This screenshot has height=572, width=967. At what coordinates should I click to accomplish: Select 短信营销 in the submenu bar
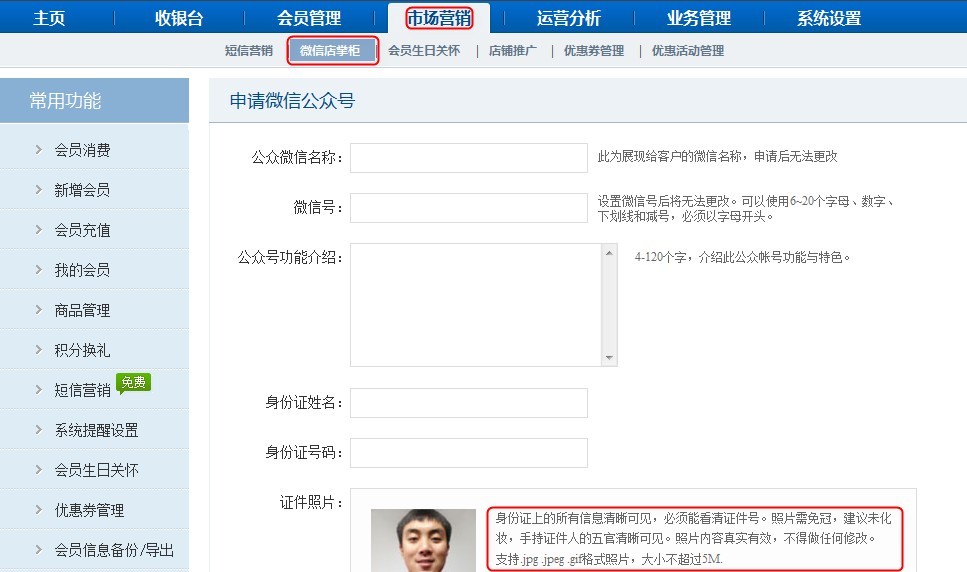click(249, 51)
